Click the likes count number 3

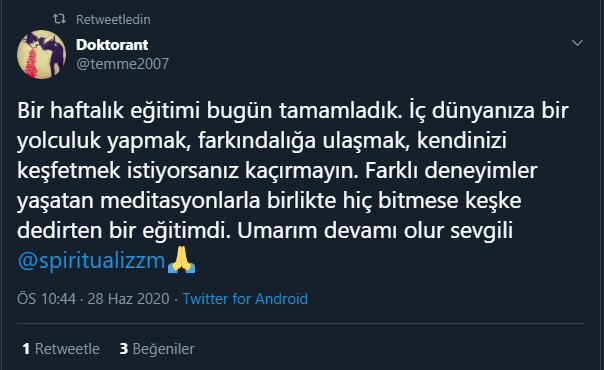tap(124, 349)
